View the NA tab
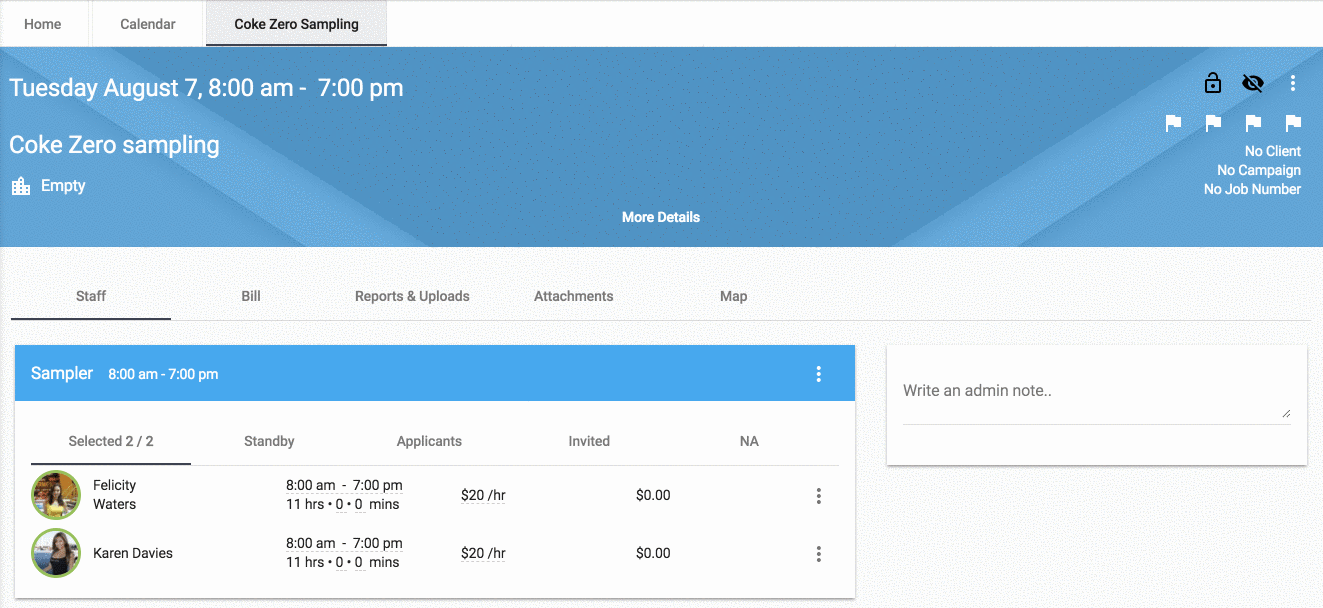 point(749,441)
